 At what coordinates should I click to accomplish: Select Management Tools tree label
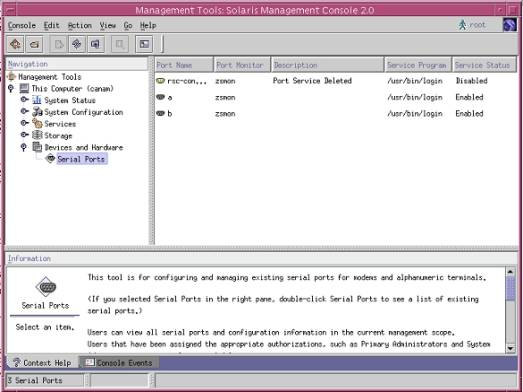[x=50, y=77]
